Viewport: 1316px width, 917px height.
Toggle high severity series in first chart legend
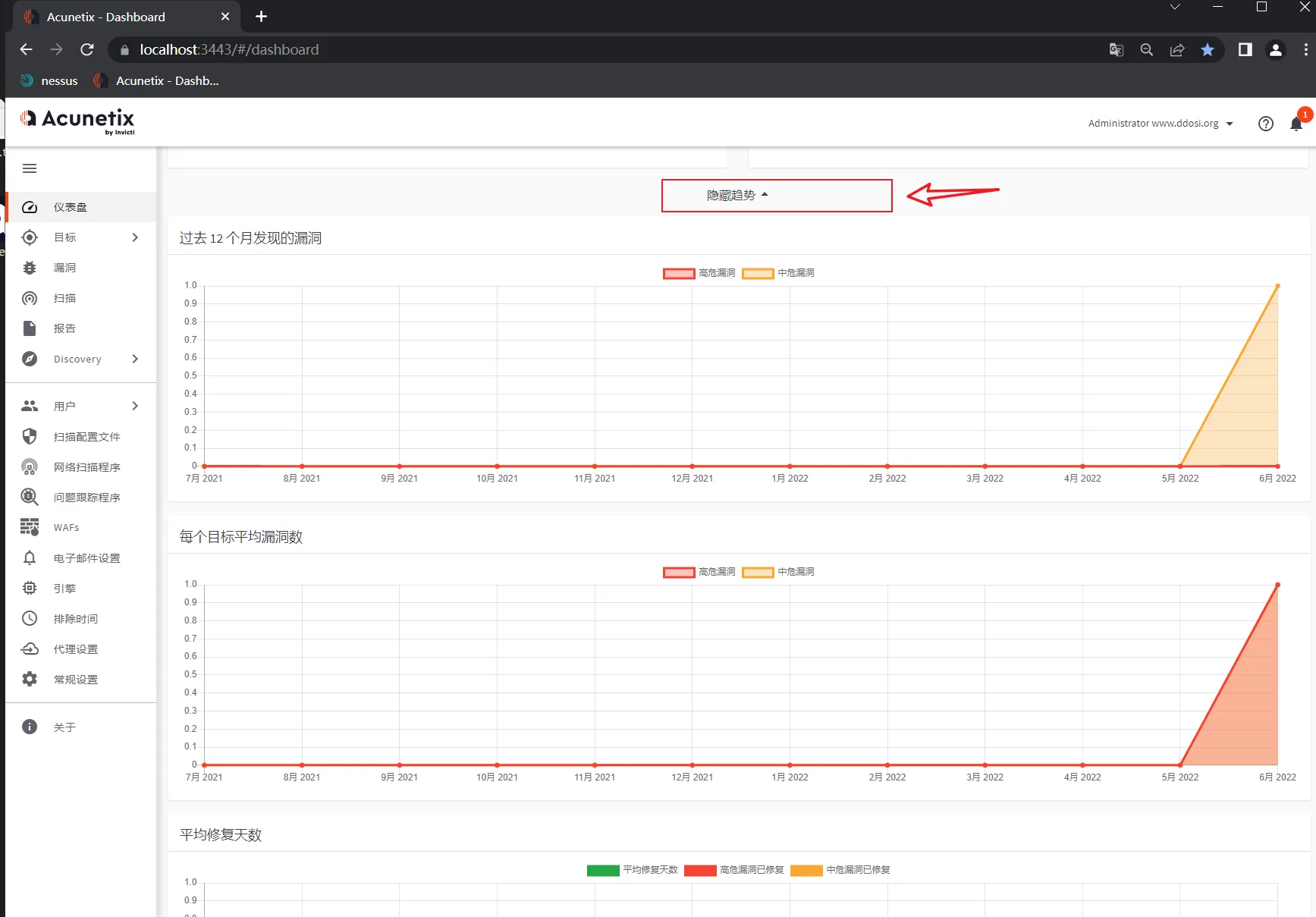(679, 273)
